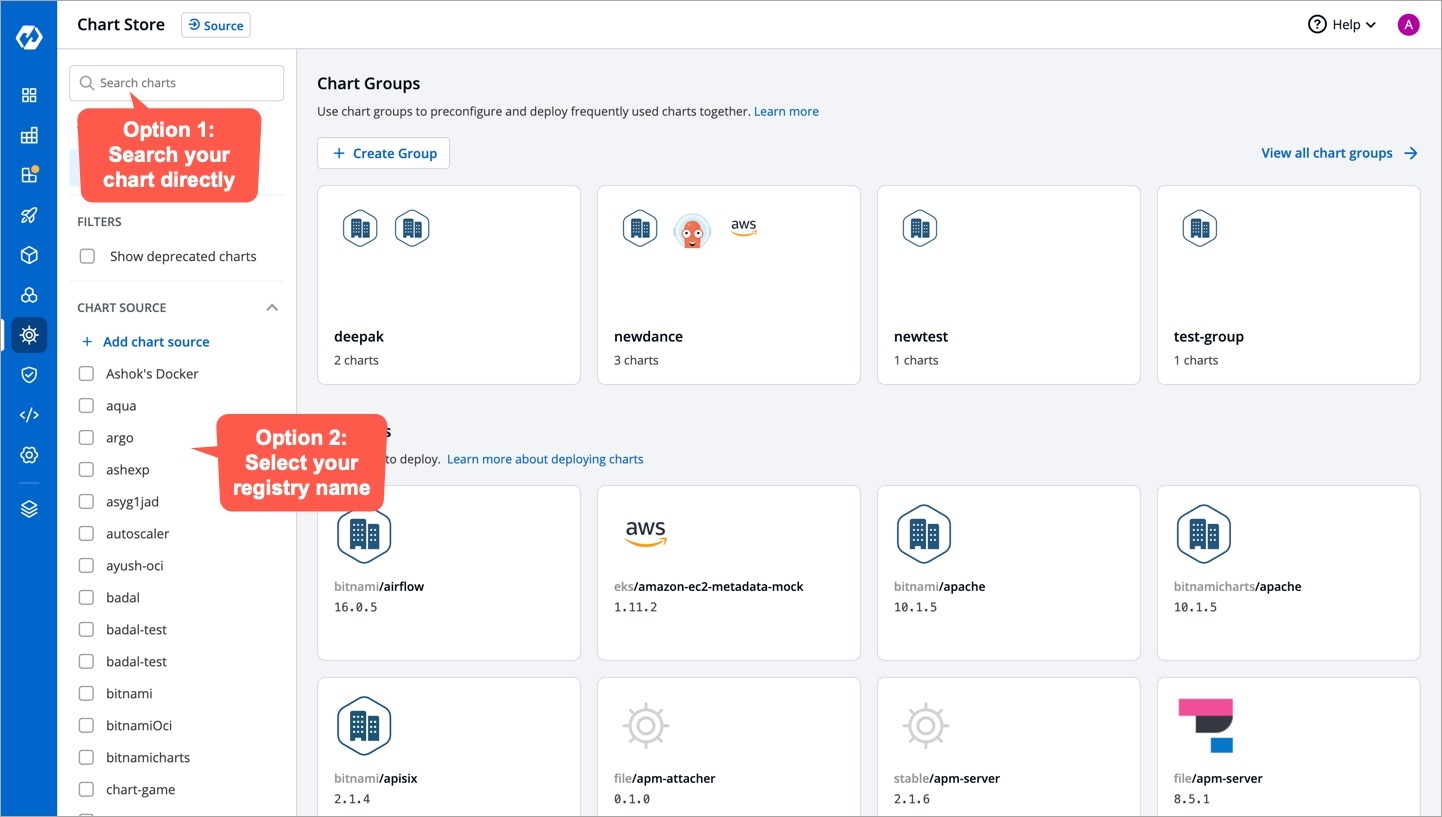
Task: Open the View all chart groups link
Action: [x=1339, y=153]
